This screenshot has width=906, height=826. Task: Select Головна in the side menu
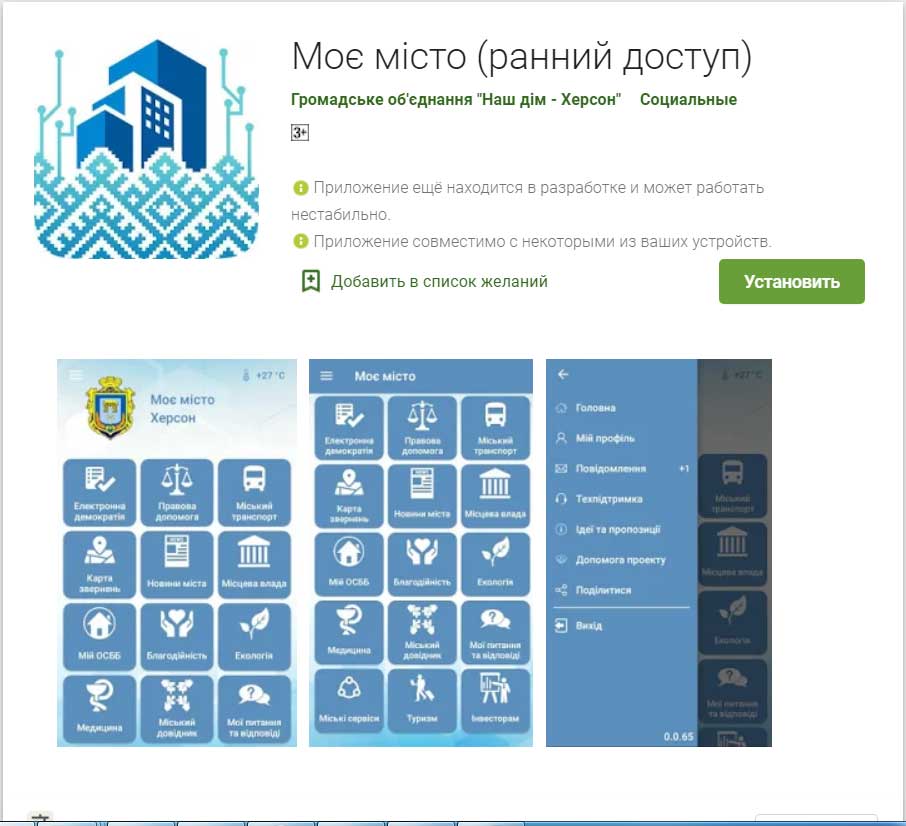[x=595, y=408]
